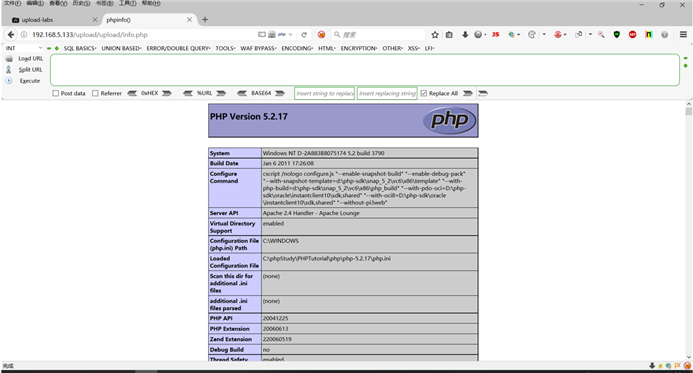Go back with the browser back arrow
Viewport: 693px width, 373px height.
pyautogui.click(x=11, y=34)
